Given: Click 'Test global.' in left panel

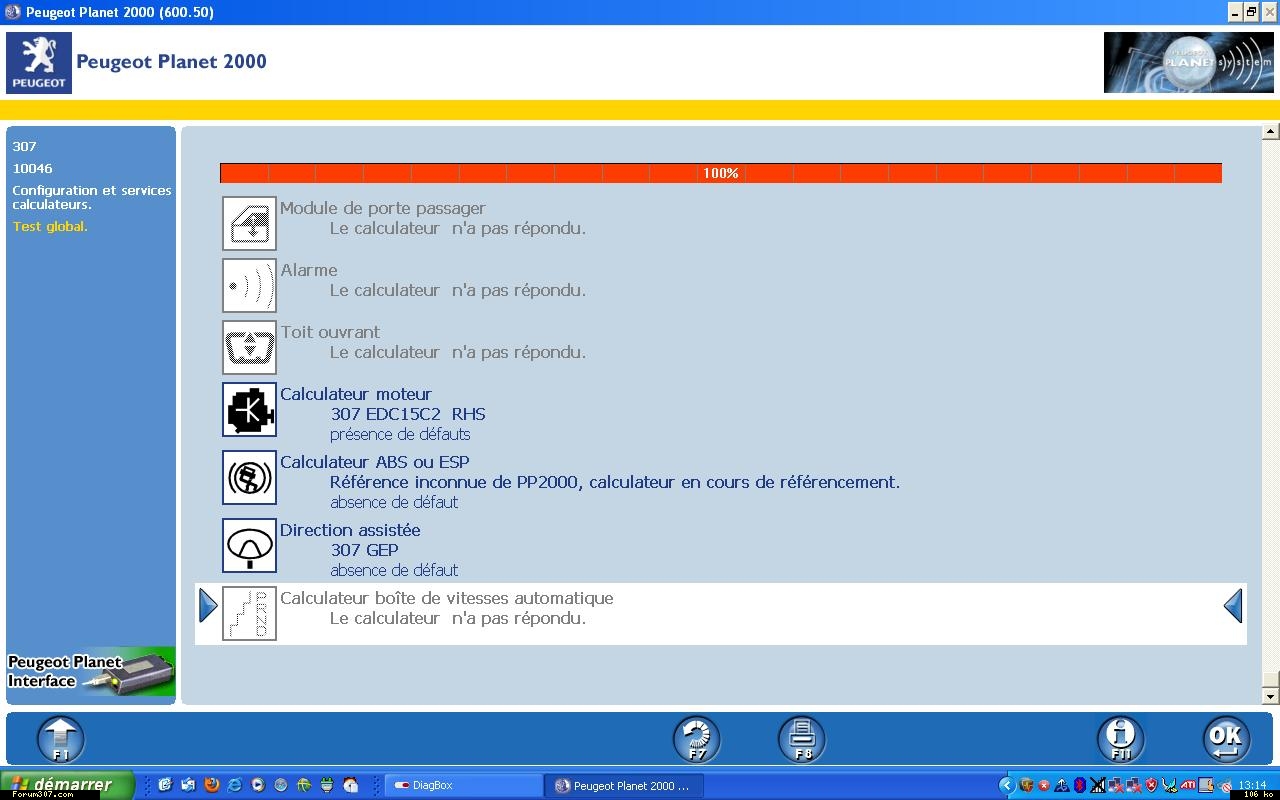Looking at the screenshot, I should (50, 227).
